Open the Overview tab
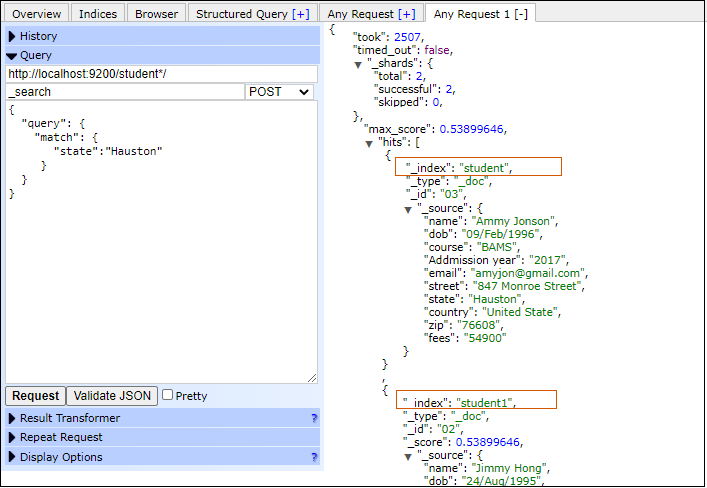Image resolution: width=707 pixels, height=488 pixels. pos(37,14)
